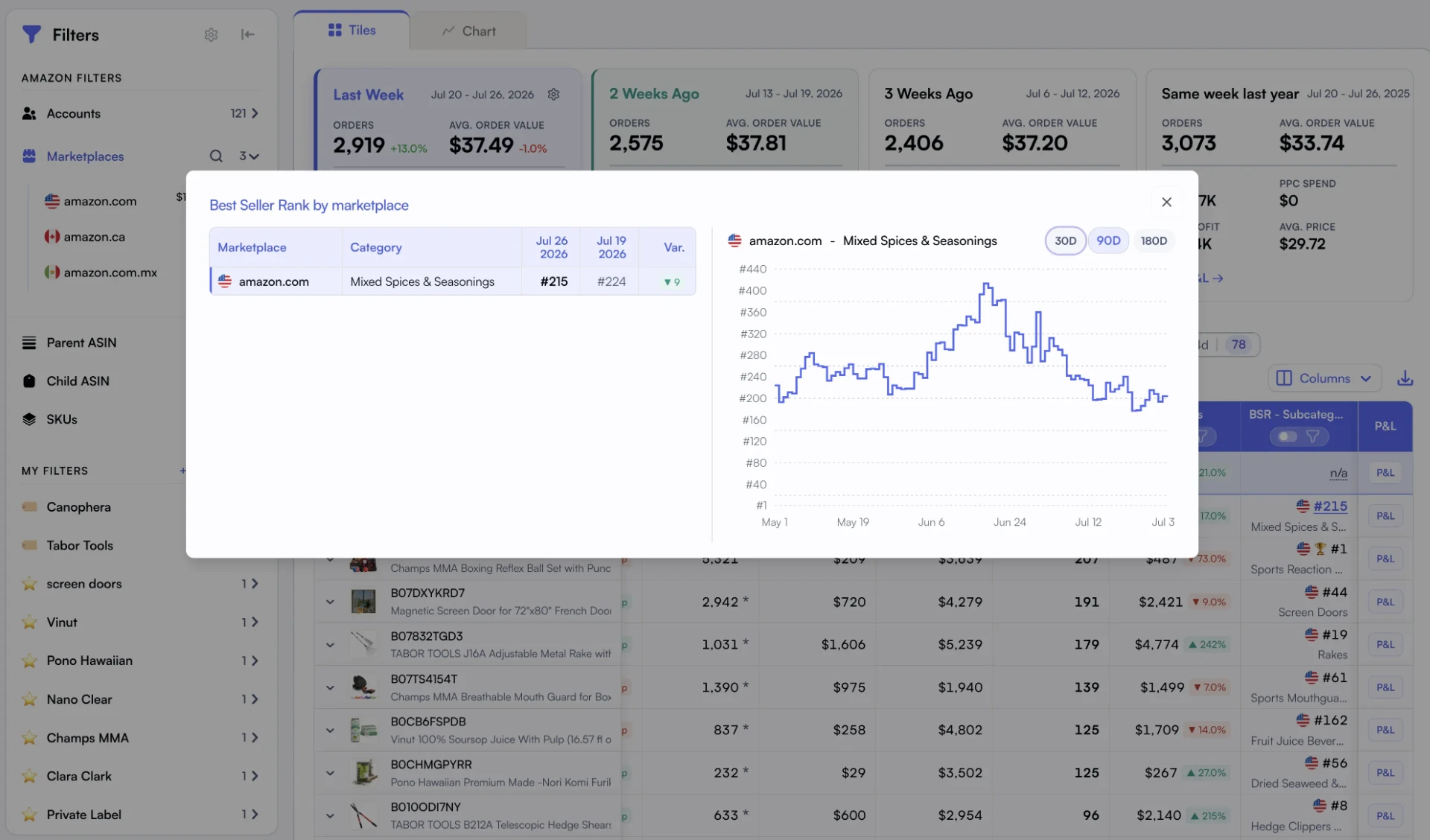
Task: Click the Vinut star icon
Action: (29, 622)
